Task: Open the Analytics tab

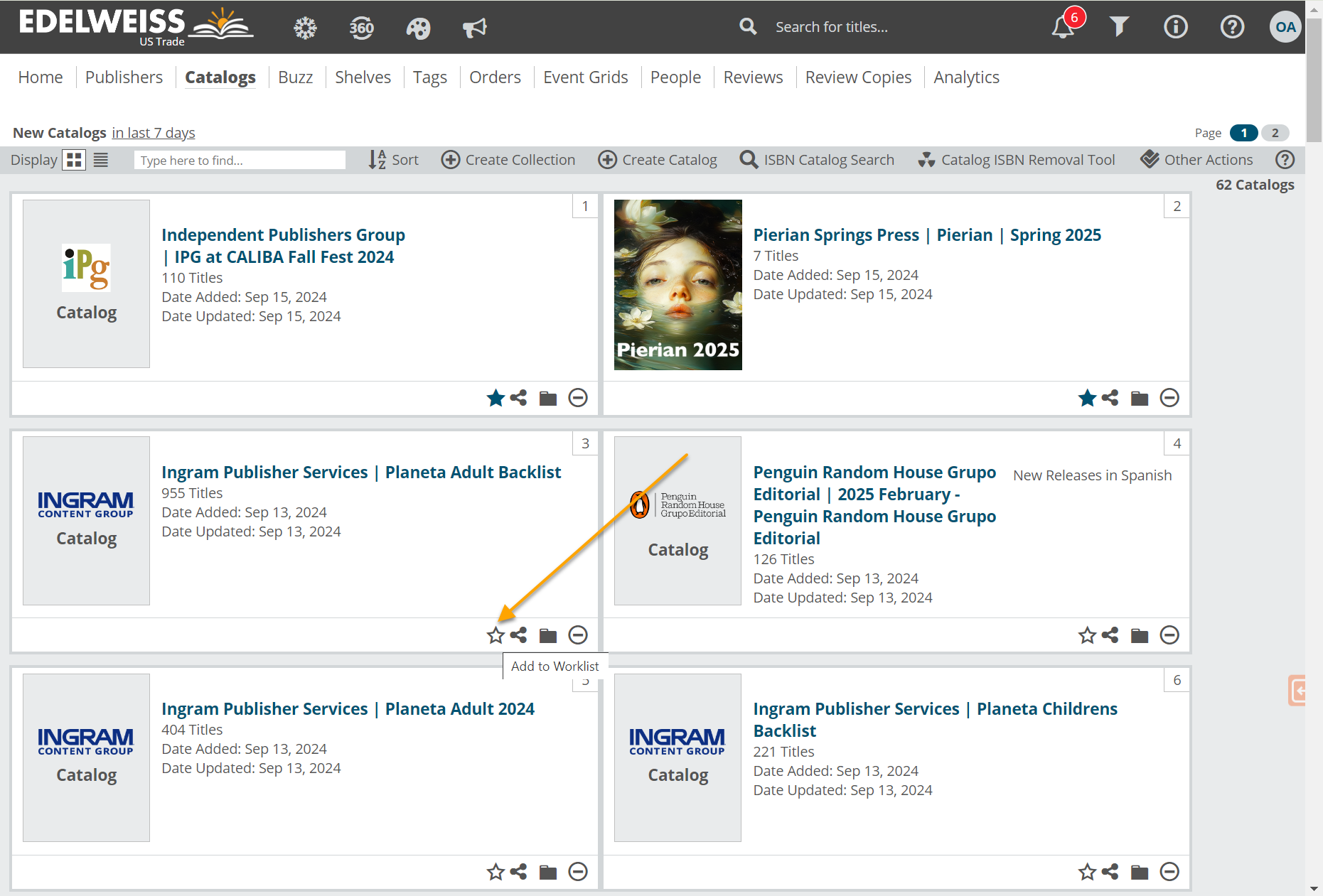Action: click(x=967, y=77)
